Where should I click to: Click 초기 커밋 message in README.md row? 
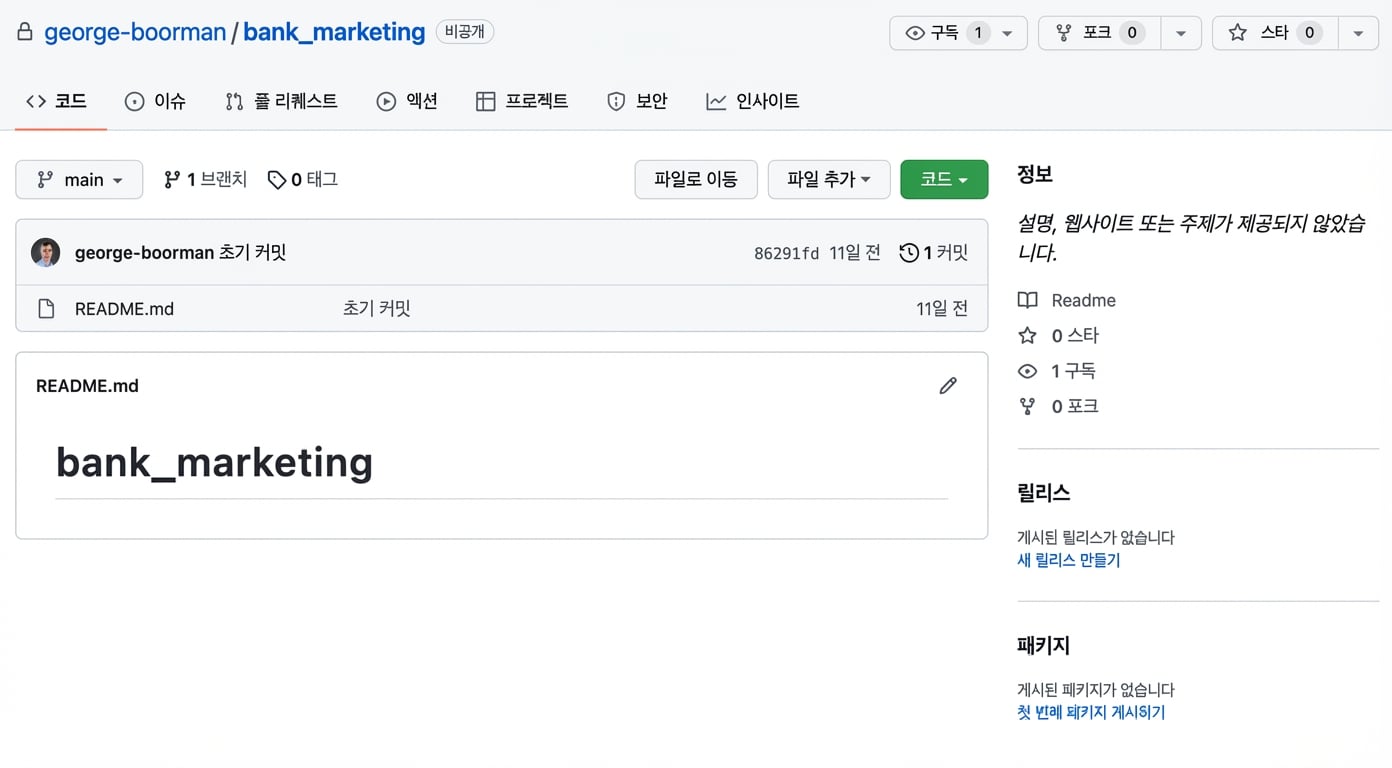point(377,309)
